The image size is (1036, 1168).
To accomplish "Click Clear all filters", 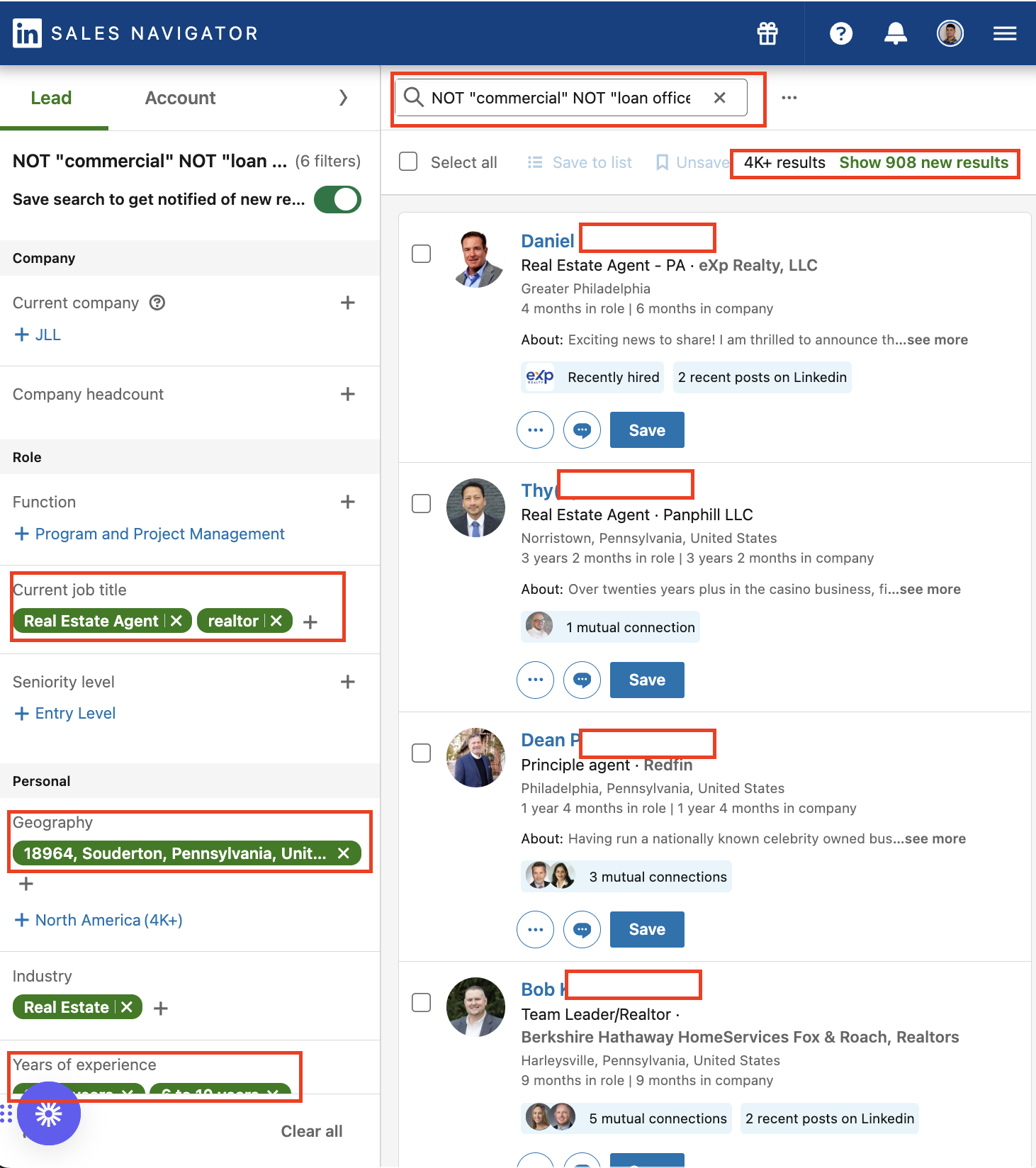I will point(312,1131).
